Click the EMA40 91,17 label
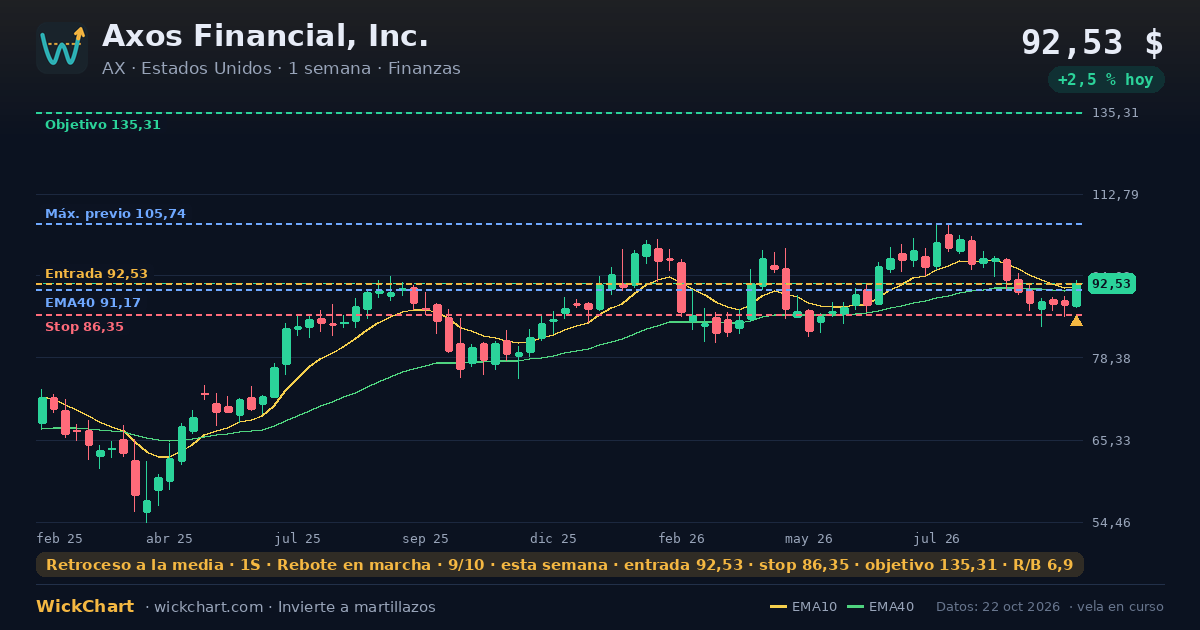Viewport: 1200px width, 630px height. click(x=93, y=303)
